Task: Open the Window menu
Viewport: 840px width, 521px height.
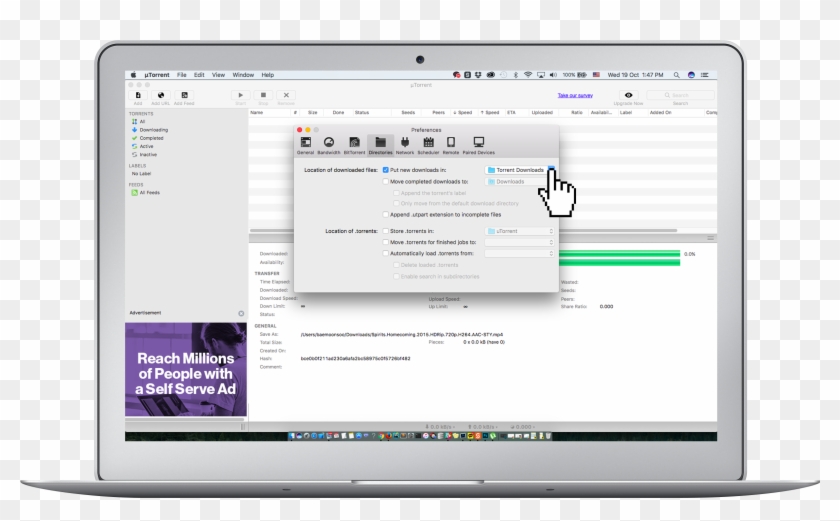Action: coord(243,75)
